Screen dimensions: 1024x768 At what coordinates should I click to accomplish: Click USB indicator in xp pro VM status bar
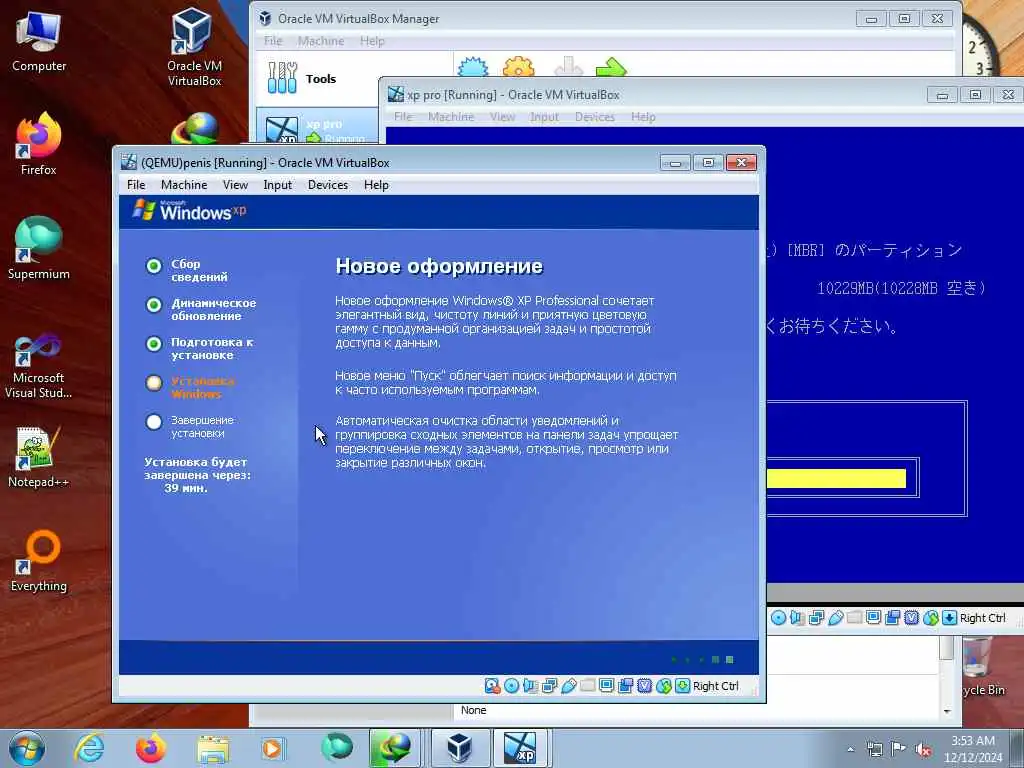835,618
